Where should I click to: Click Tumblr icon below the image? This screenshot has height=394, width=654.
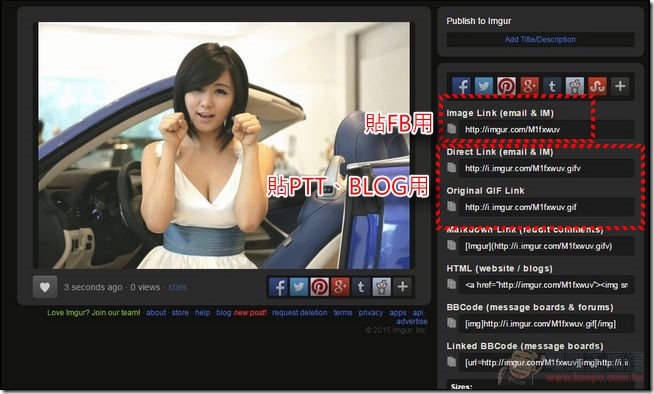coord(361,287)
